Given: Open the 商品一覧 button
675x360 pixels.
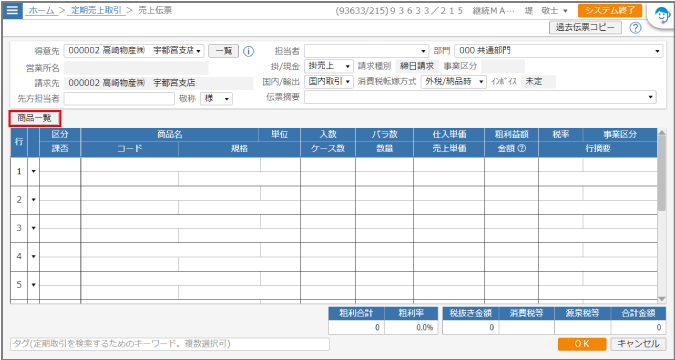Looking at the screenshot, I should 34,118.
